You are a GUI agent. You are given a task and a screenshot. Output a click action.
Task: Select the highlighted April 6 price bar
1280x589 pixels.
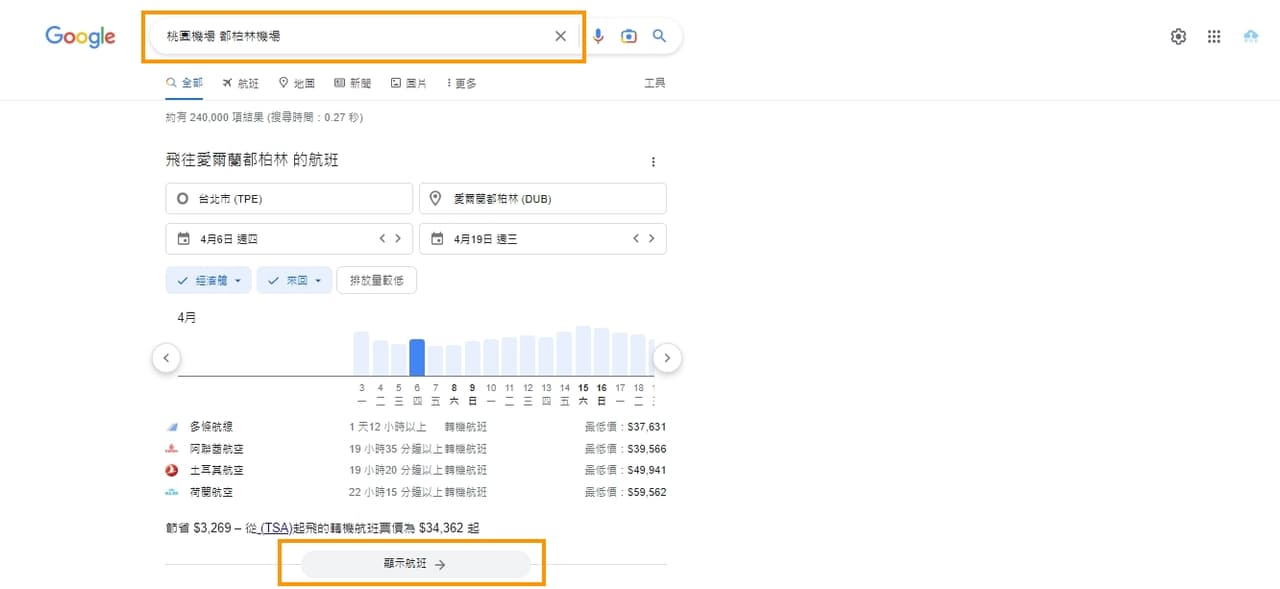417,357
